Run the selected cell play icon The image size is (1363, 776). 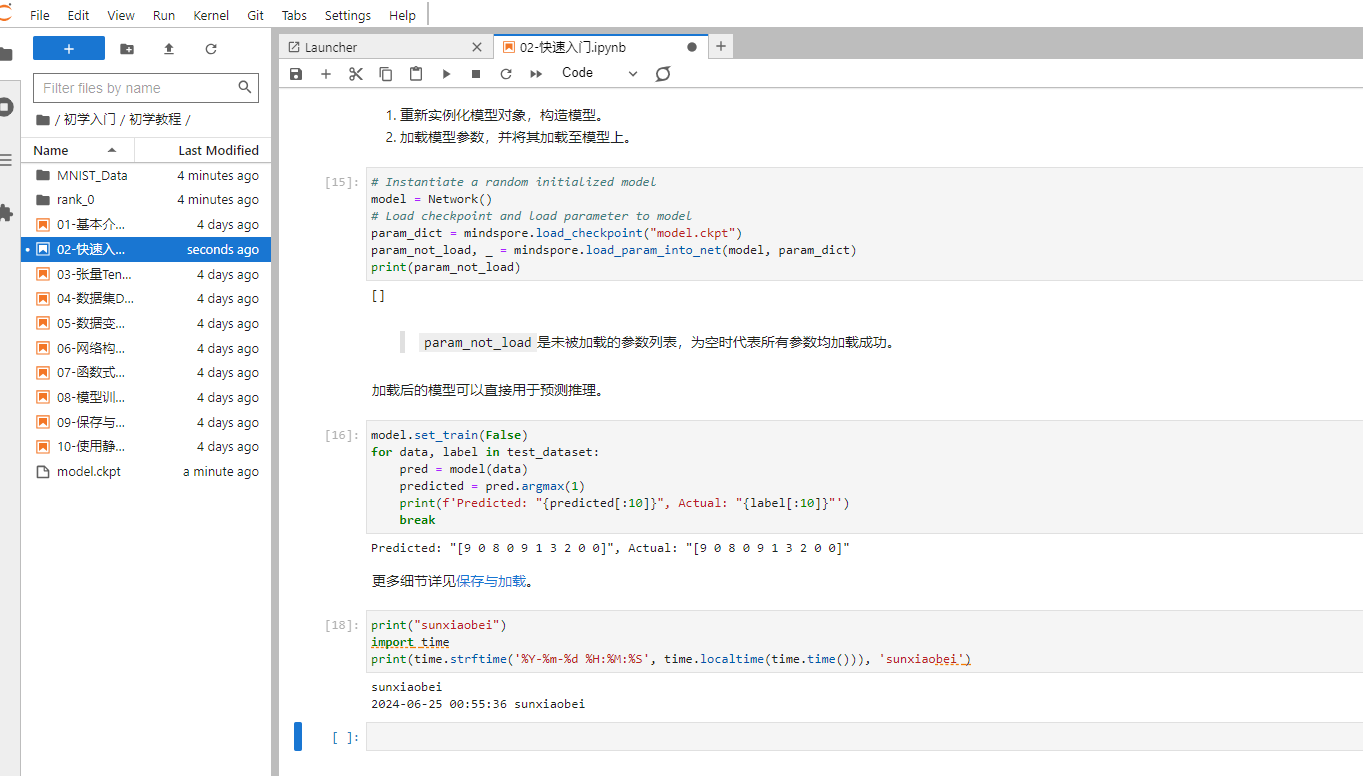tap(446, 73)
